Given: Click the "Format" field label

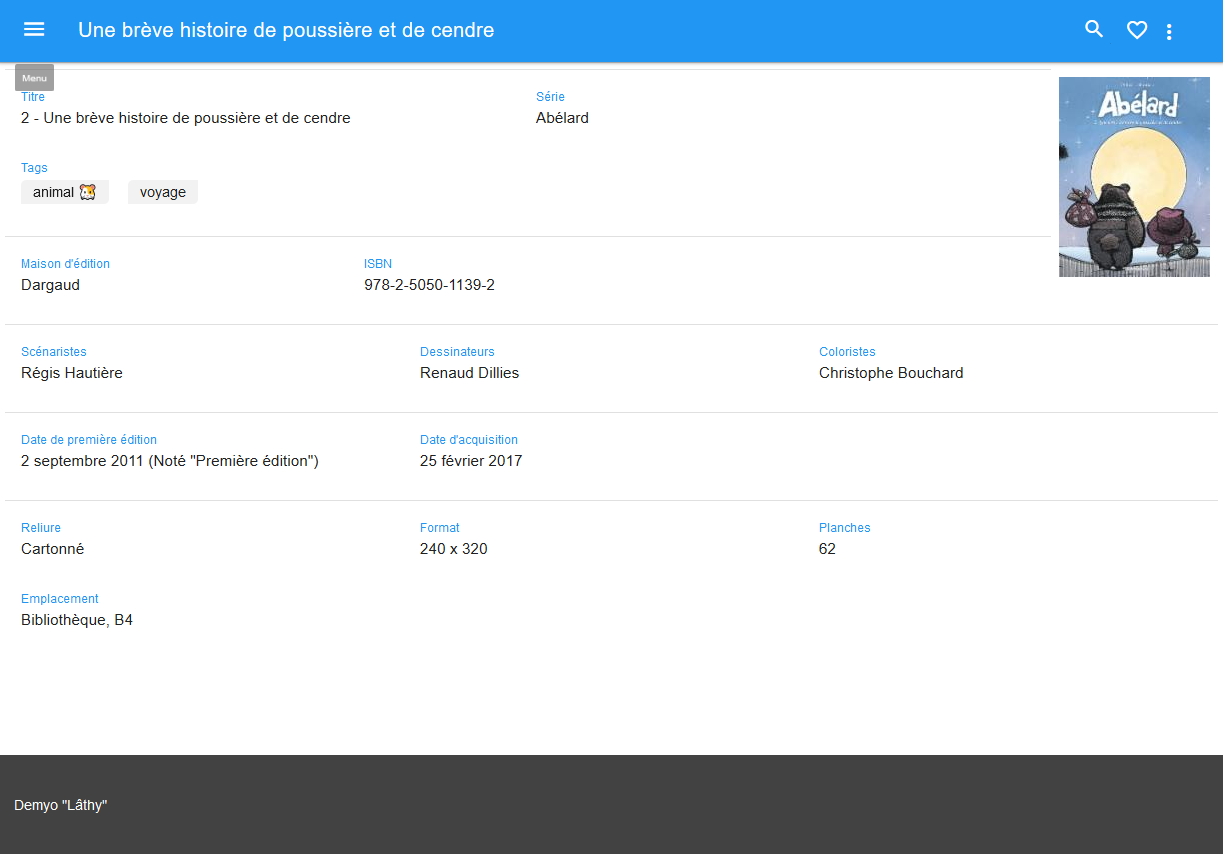Looking at the screenshot, I should pyautogui.click(x=440, y=528).
